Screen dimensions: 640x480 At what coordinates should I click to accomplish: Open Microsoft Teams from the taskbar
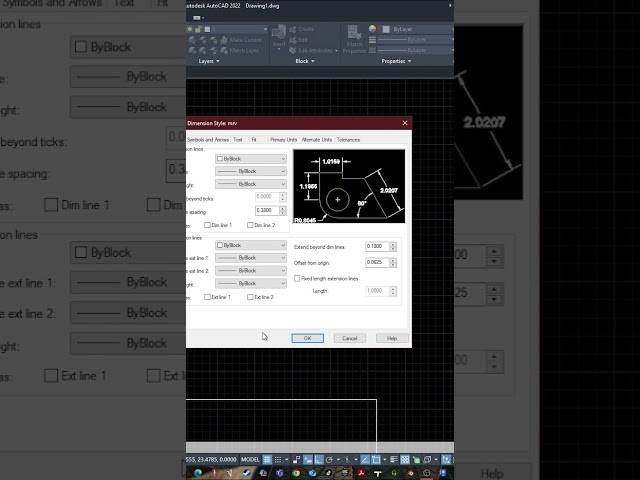tap(280, 473)
